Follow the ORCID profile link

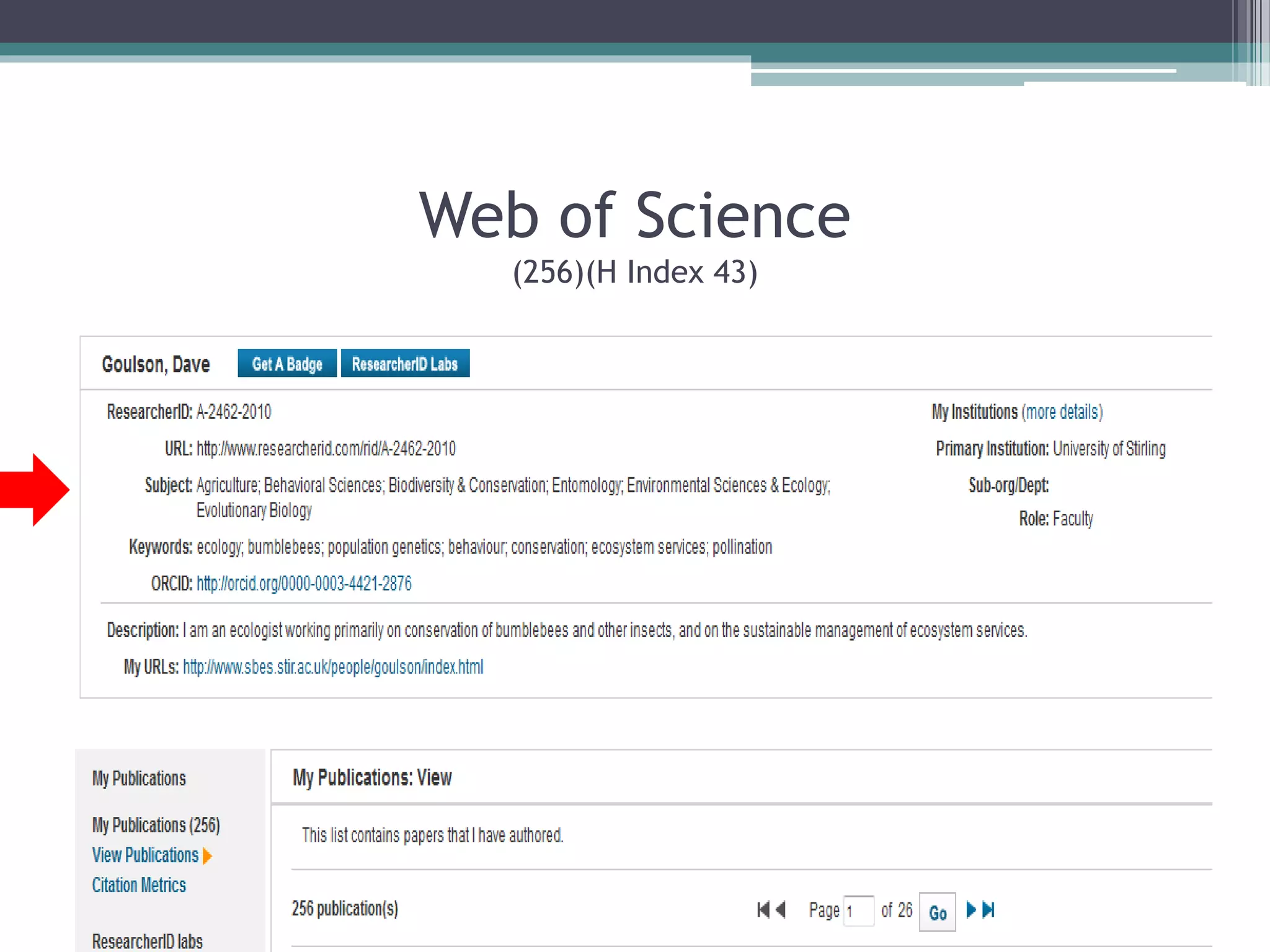[x=304, y=583]
